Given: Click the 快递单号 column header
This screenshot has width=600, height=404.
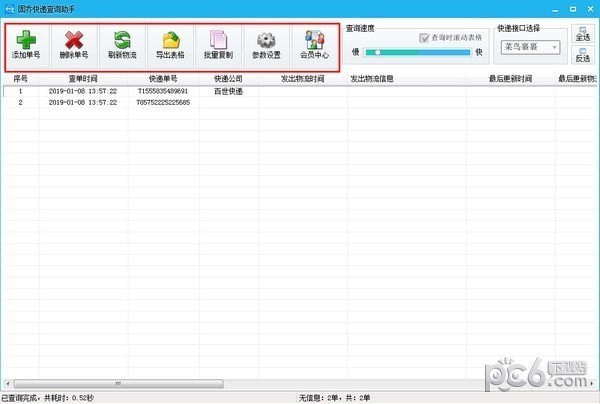Looking at the screenshot, I should click(163, 79).
